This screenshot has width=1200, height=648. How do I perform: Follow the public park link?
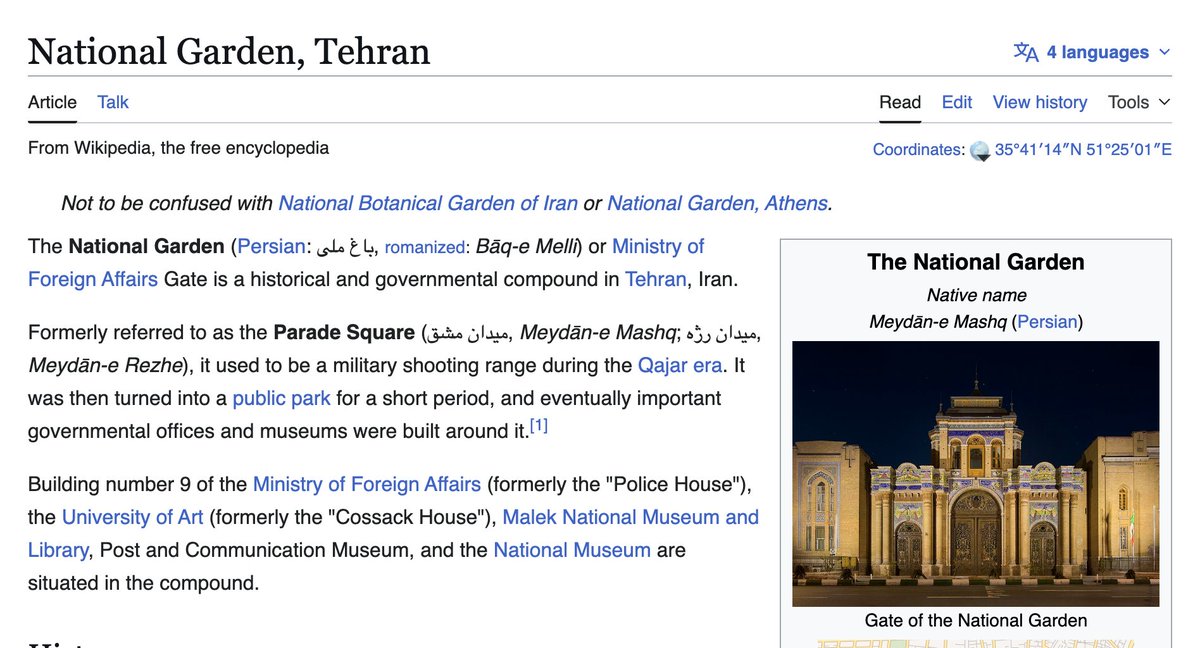281,398
